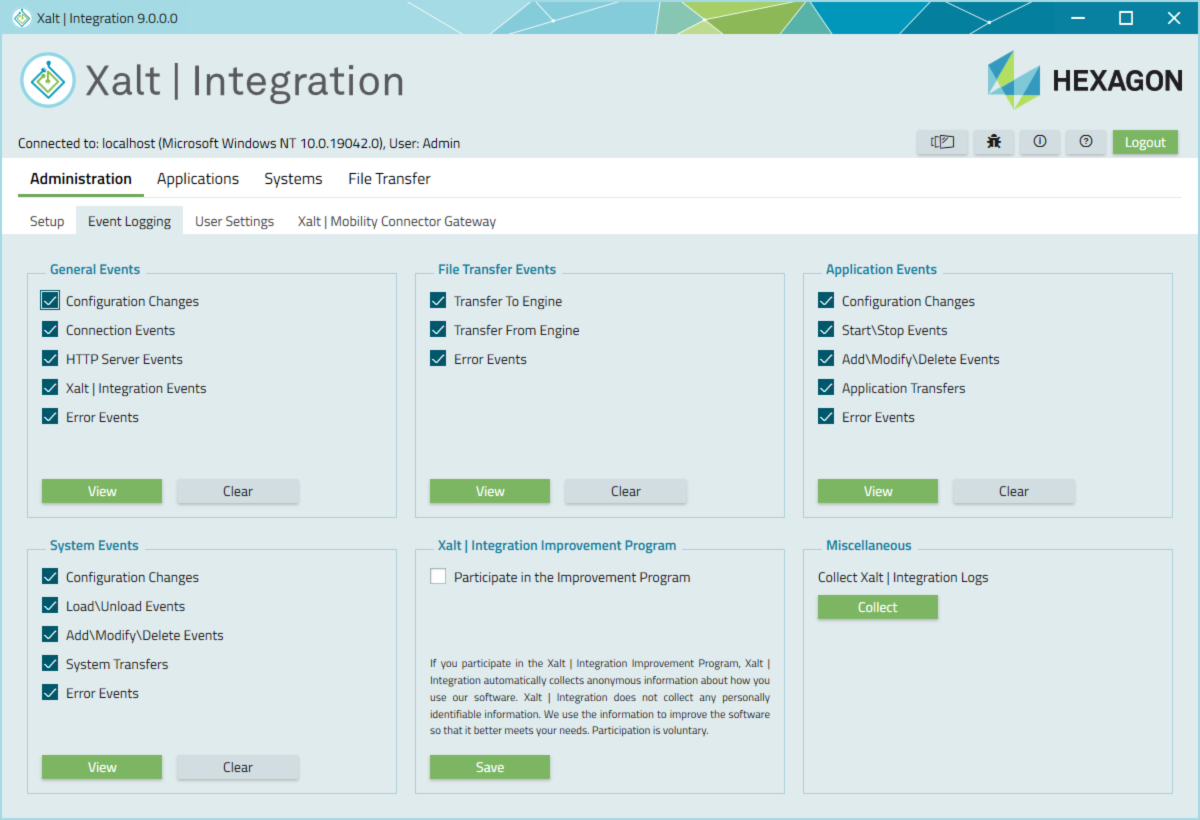The image size is (1200, 820).
Task: Open the help question mark button
Action: point(1086,142)
